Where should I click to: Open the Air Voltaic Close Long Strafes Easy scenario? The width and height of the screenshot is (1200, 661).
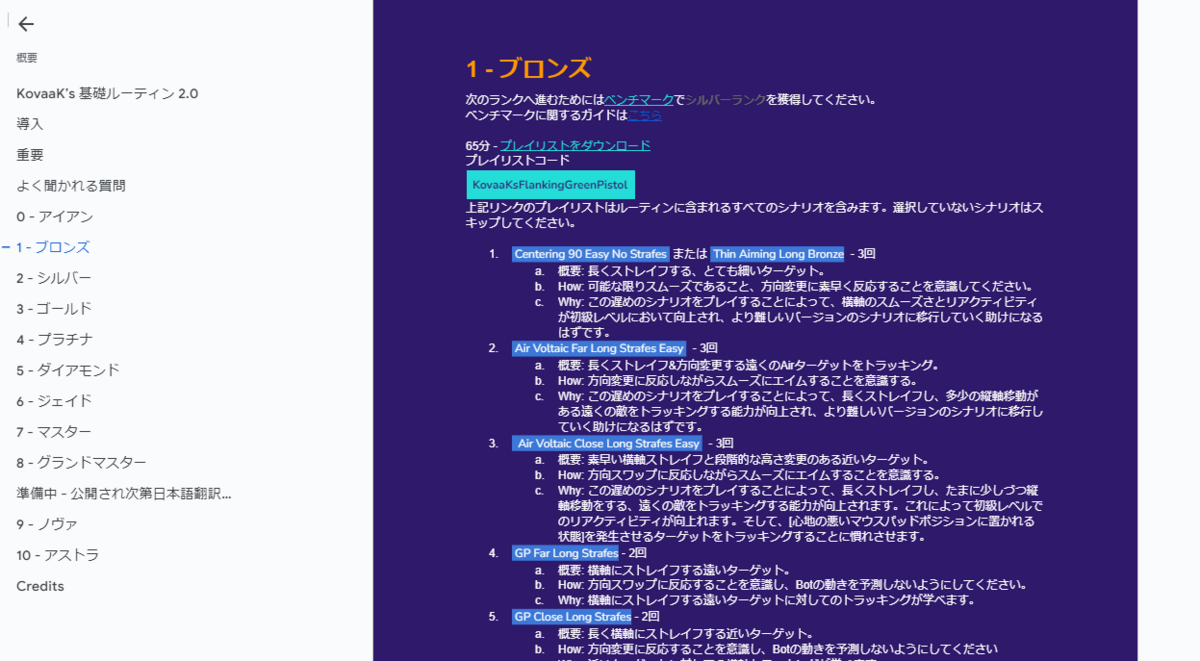[x=608, y=442]
